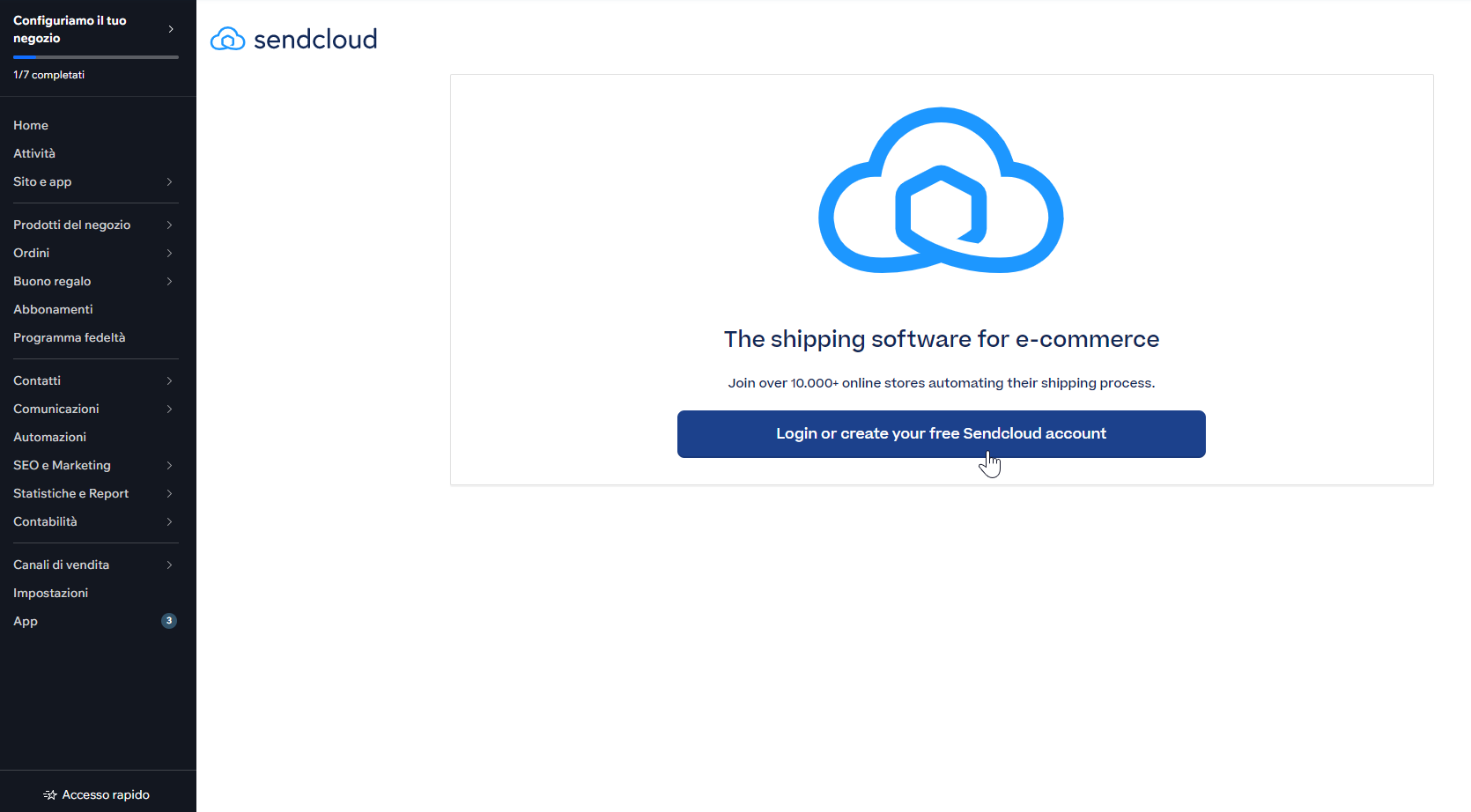This screenshot has width=1471, height=812.
Task: Click the large Sendcloud cloud illustration
Action: [941, 190]
